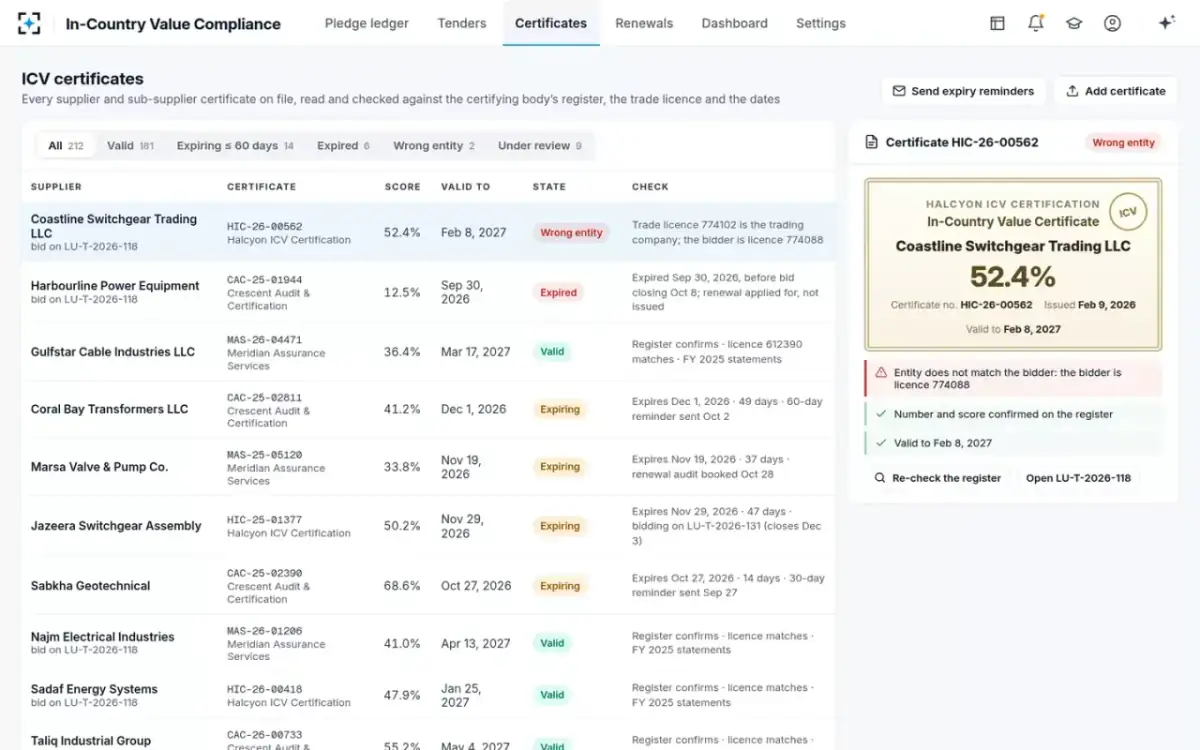Filter by Under review 9

[x=539, y=146]
